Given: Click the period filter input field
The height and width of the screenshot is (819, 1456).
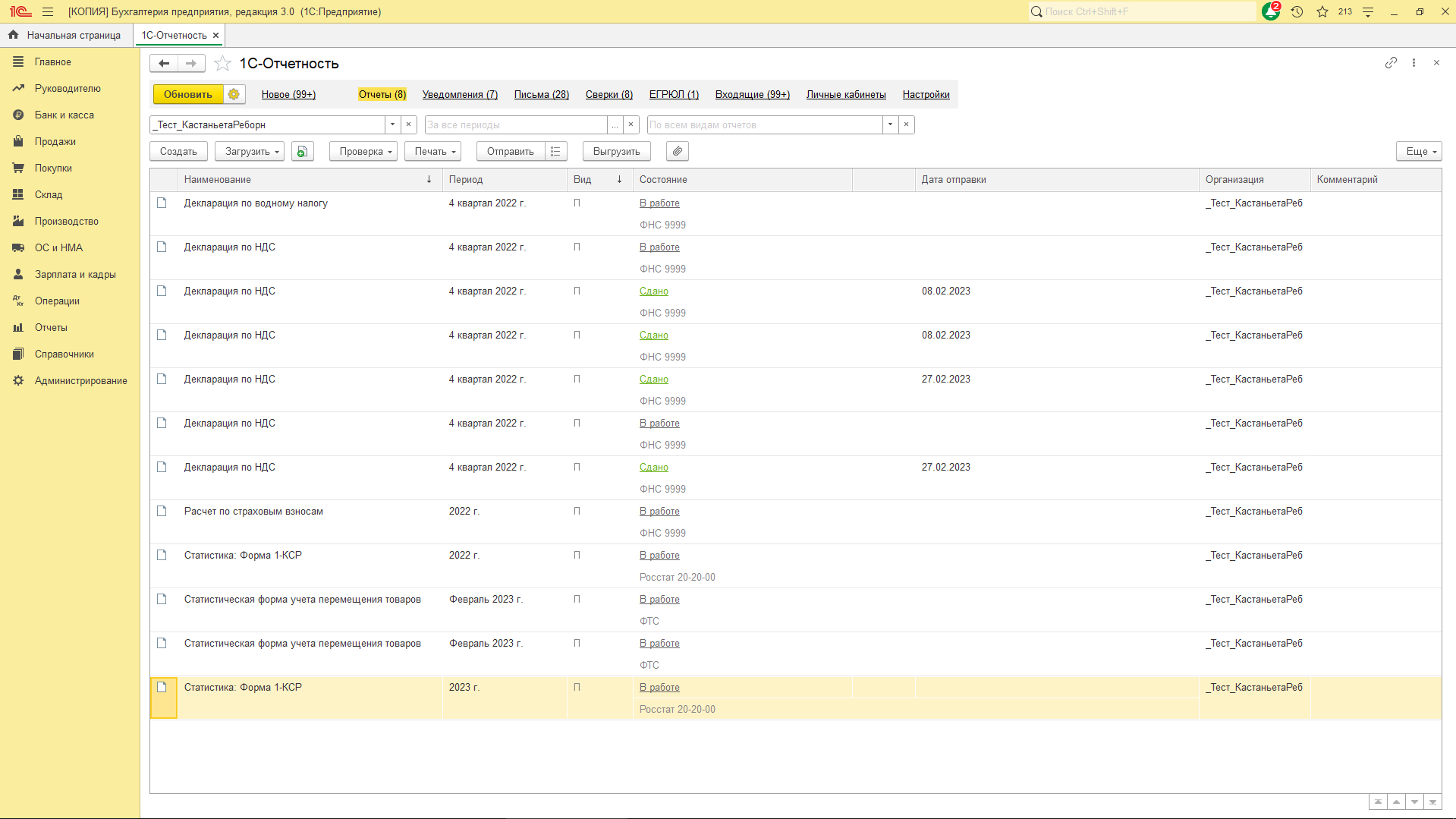Looking at the screenshot, I should pos(516,124).
